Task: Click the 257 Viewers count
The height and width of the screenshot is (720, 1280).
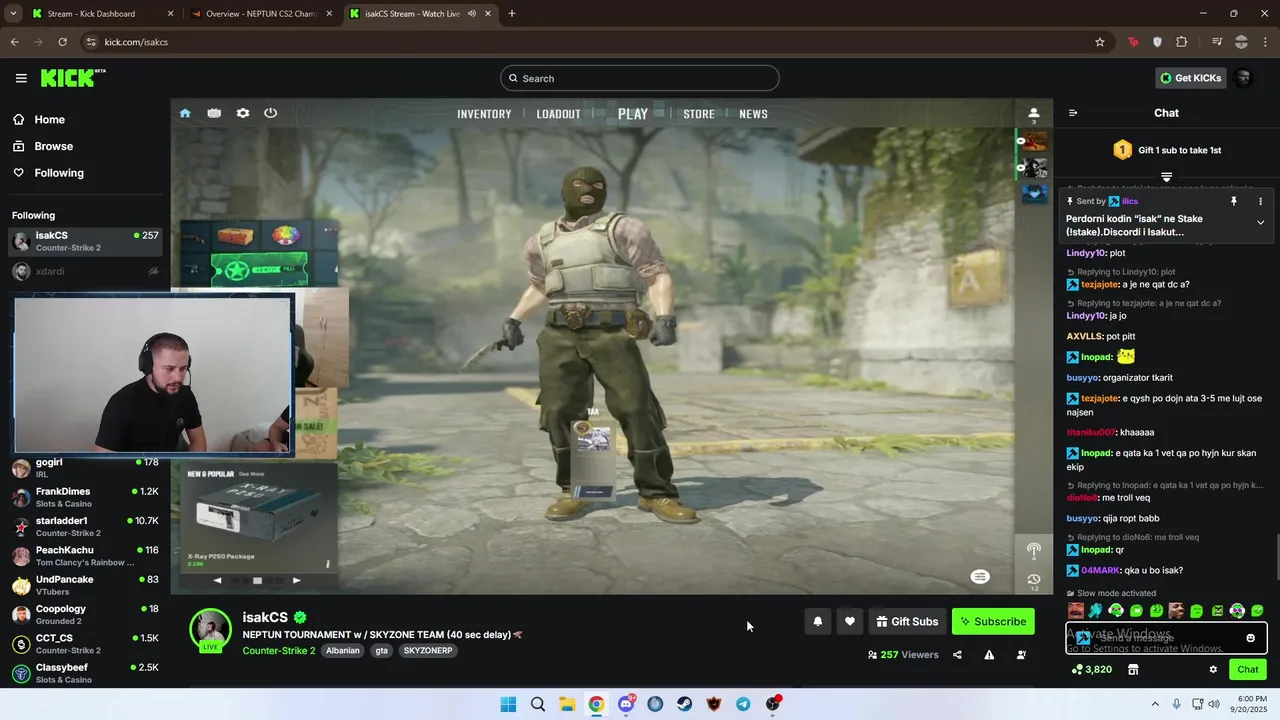Action: [x=903, y=655]
